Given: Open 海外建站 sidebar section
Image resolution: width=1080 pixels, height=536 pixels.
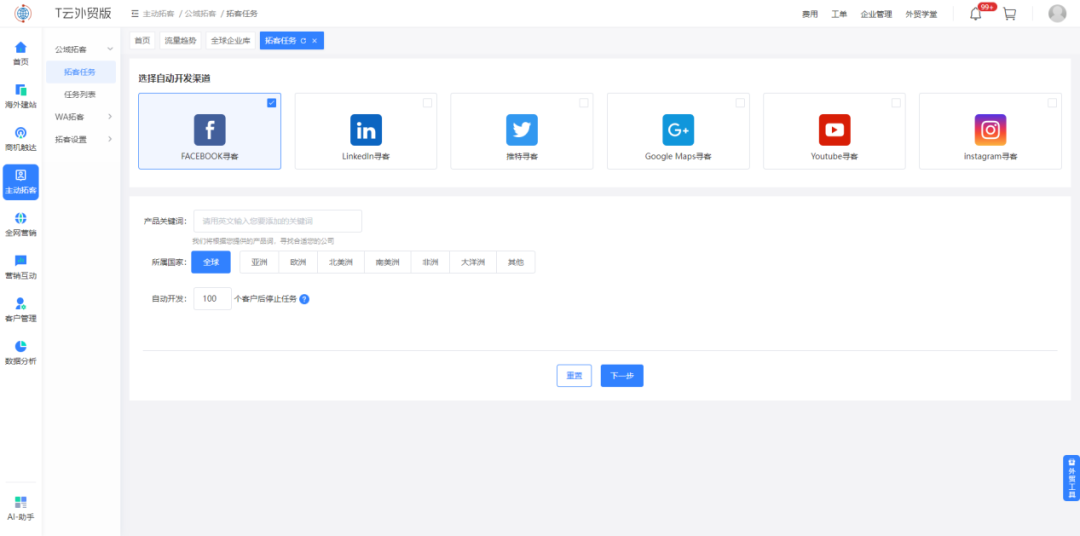Looking at the screenshot, I should click(x=21, y=96).
